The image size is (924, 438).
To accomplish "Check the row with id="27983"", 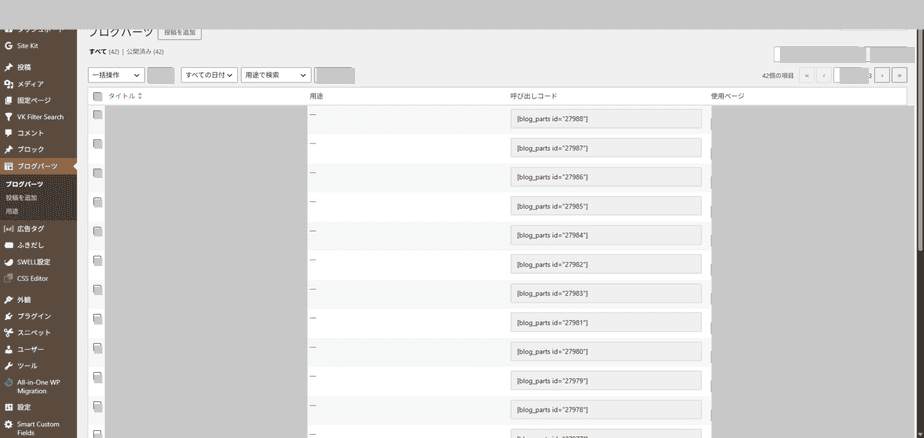I will 98,289.
